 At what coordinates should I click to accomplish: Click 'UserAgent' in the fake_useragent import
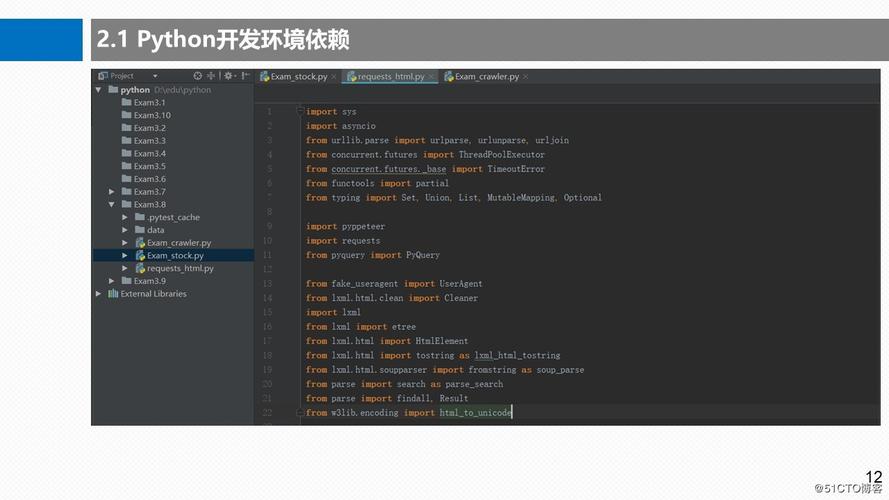[x=461, y=284]
